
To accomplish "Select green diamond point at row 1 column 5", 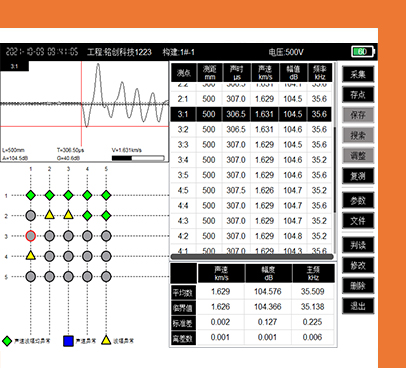I will pyautogui.click(x=106, y=195).
